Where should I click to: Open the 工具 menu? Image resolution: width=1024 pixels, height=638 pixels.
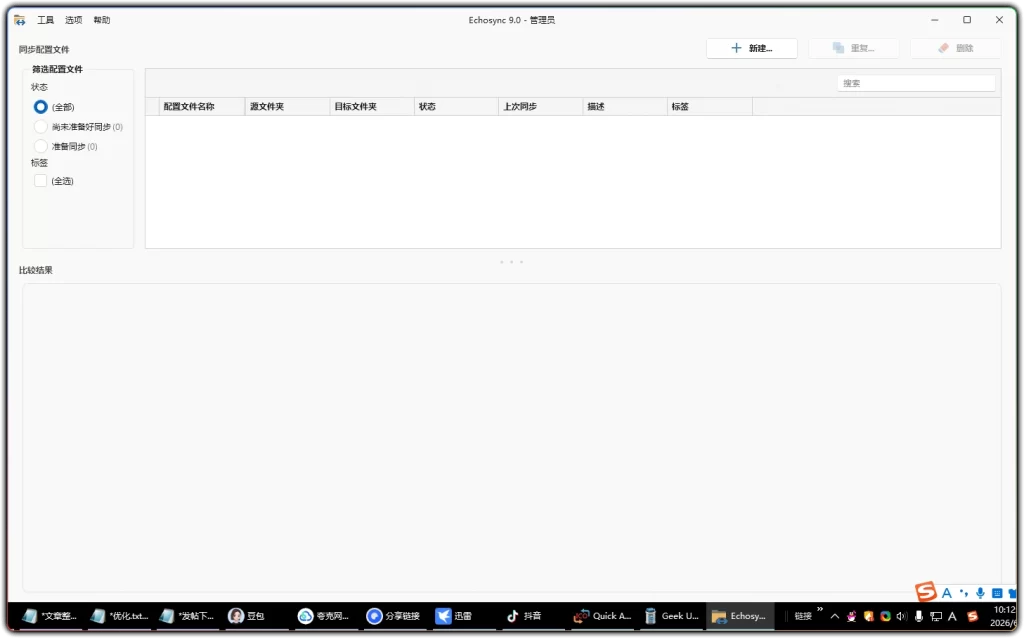click(x=46, y=20)
